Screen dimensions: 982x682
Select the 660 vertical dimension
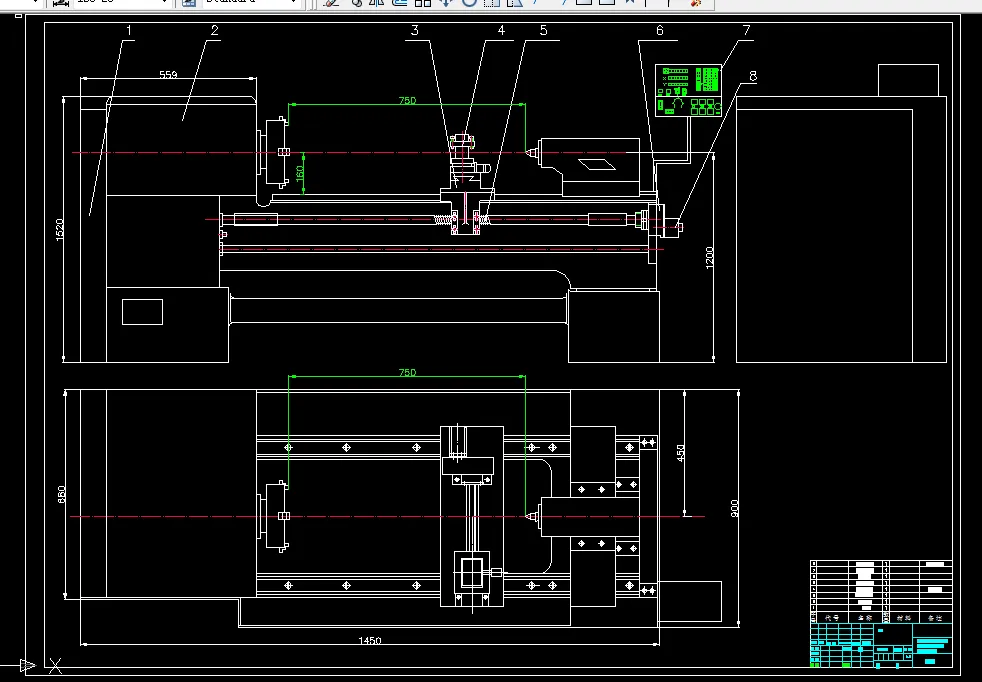(61, 494)
